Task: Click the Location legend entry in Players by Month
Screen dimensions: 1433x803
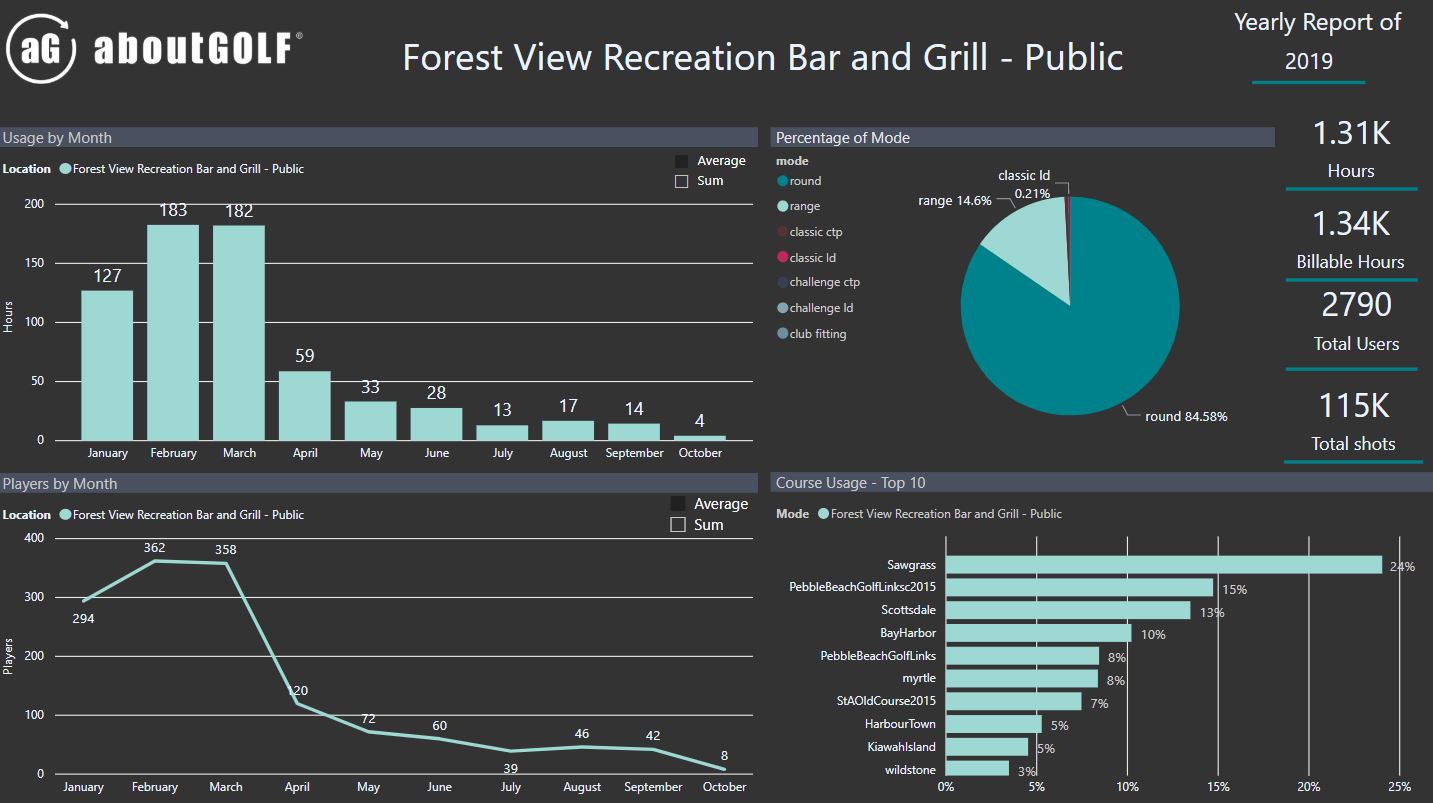Action: [x=181, y=515]
